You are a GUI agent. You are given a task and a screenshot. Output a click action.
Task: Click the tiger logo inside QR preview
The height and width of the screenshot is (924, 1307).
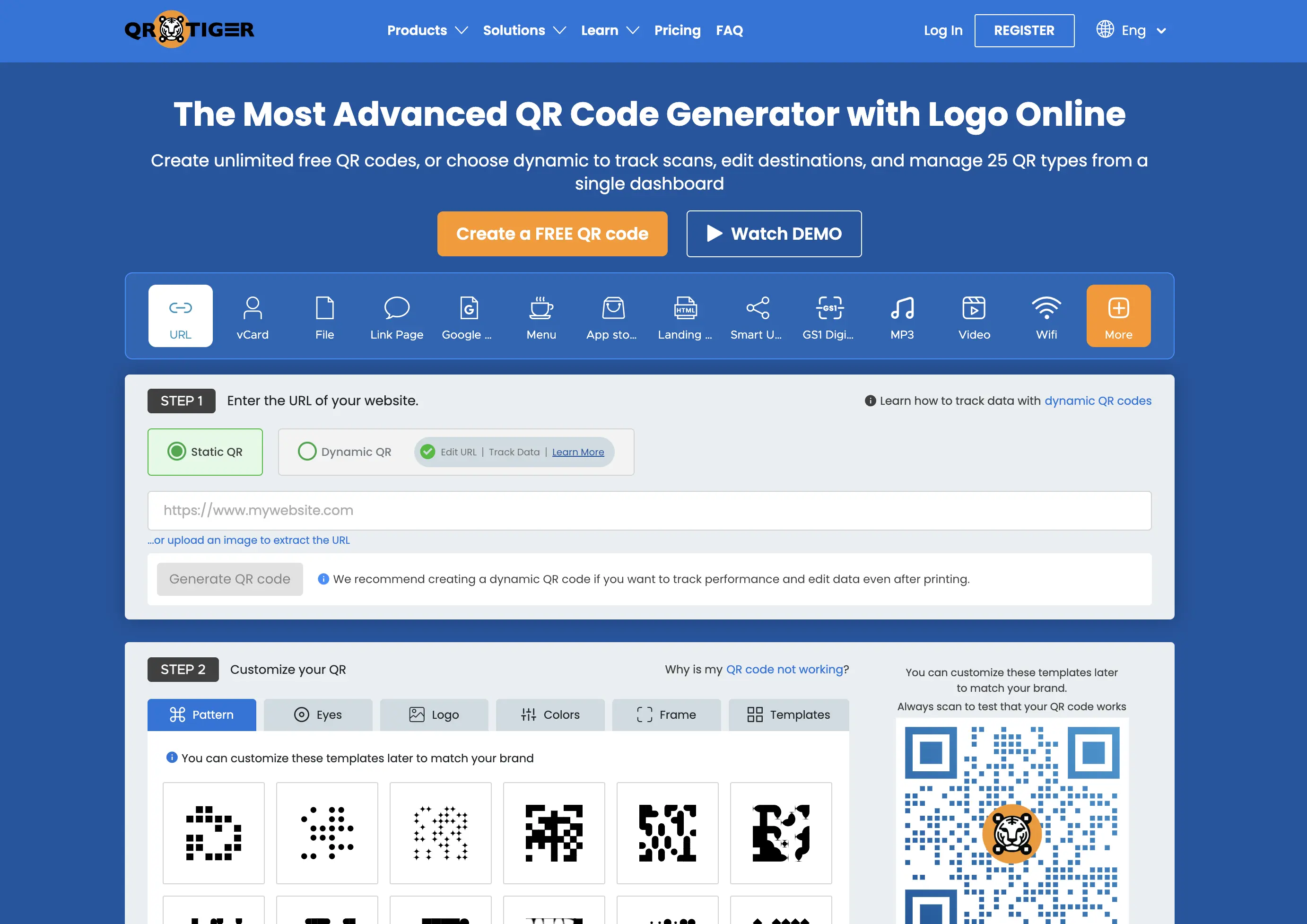(x=1011, y=834)
